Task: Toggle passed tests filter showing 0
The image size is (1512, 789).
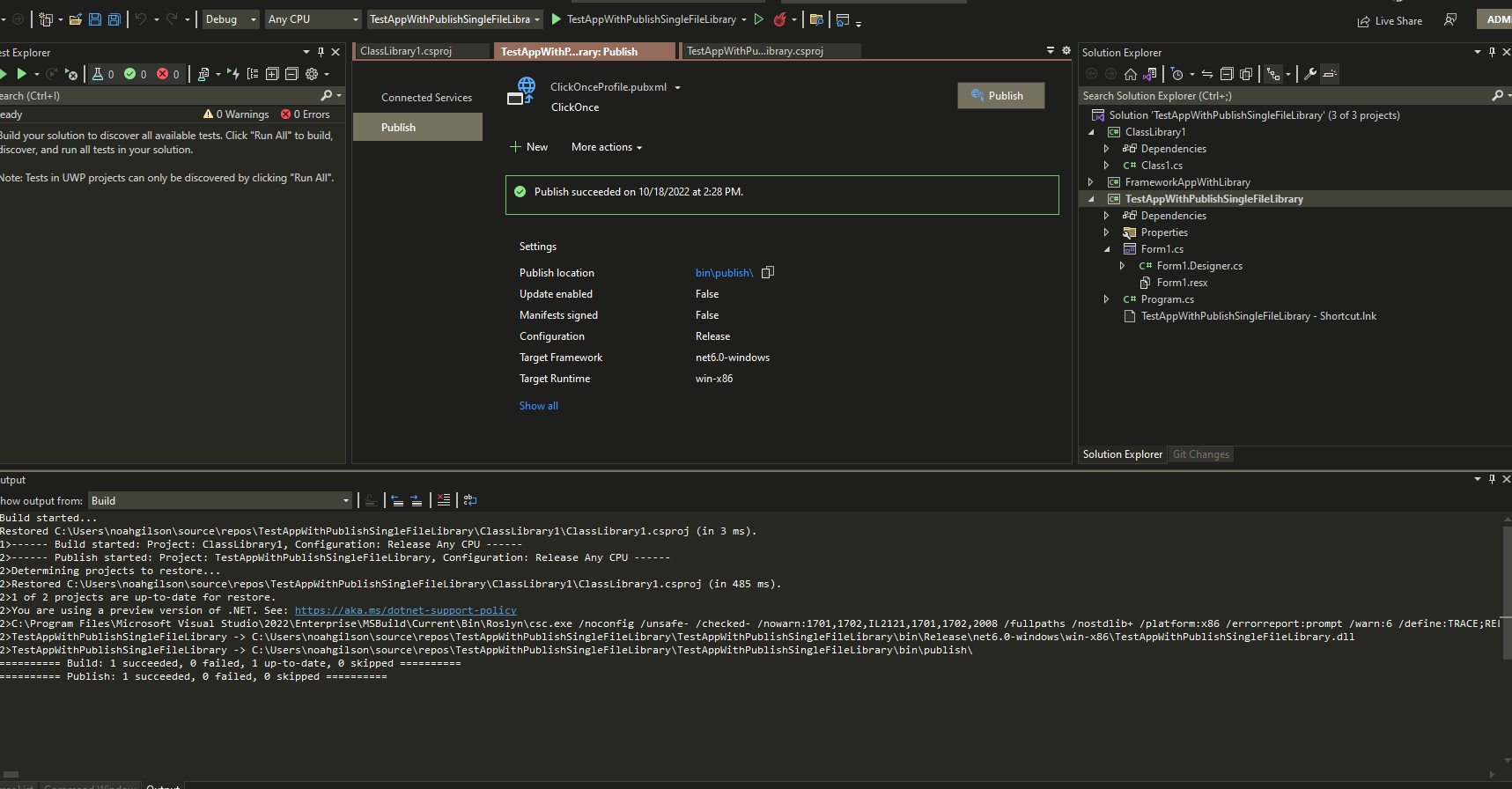Action: (136, 74)
